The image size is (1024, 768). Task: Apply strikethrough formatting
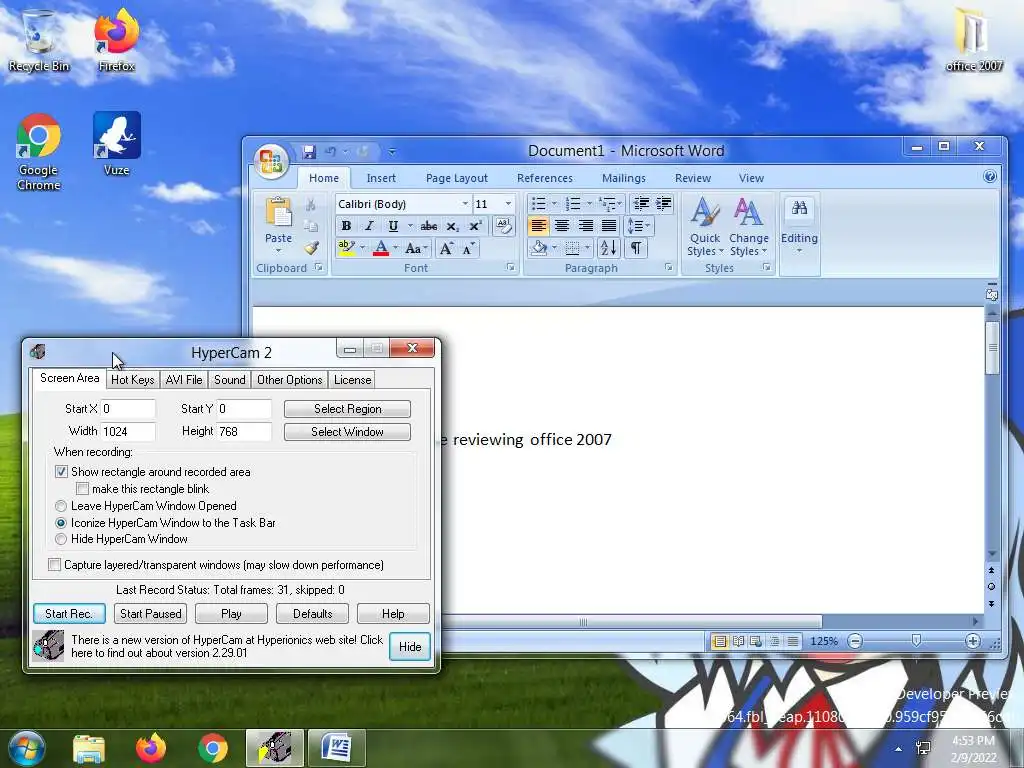[x=428, y=226]
